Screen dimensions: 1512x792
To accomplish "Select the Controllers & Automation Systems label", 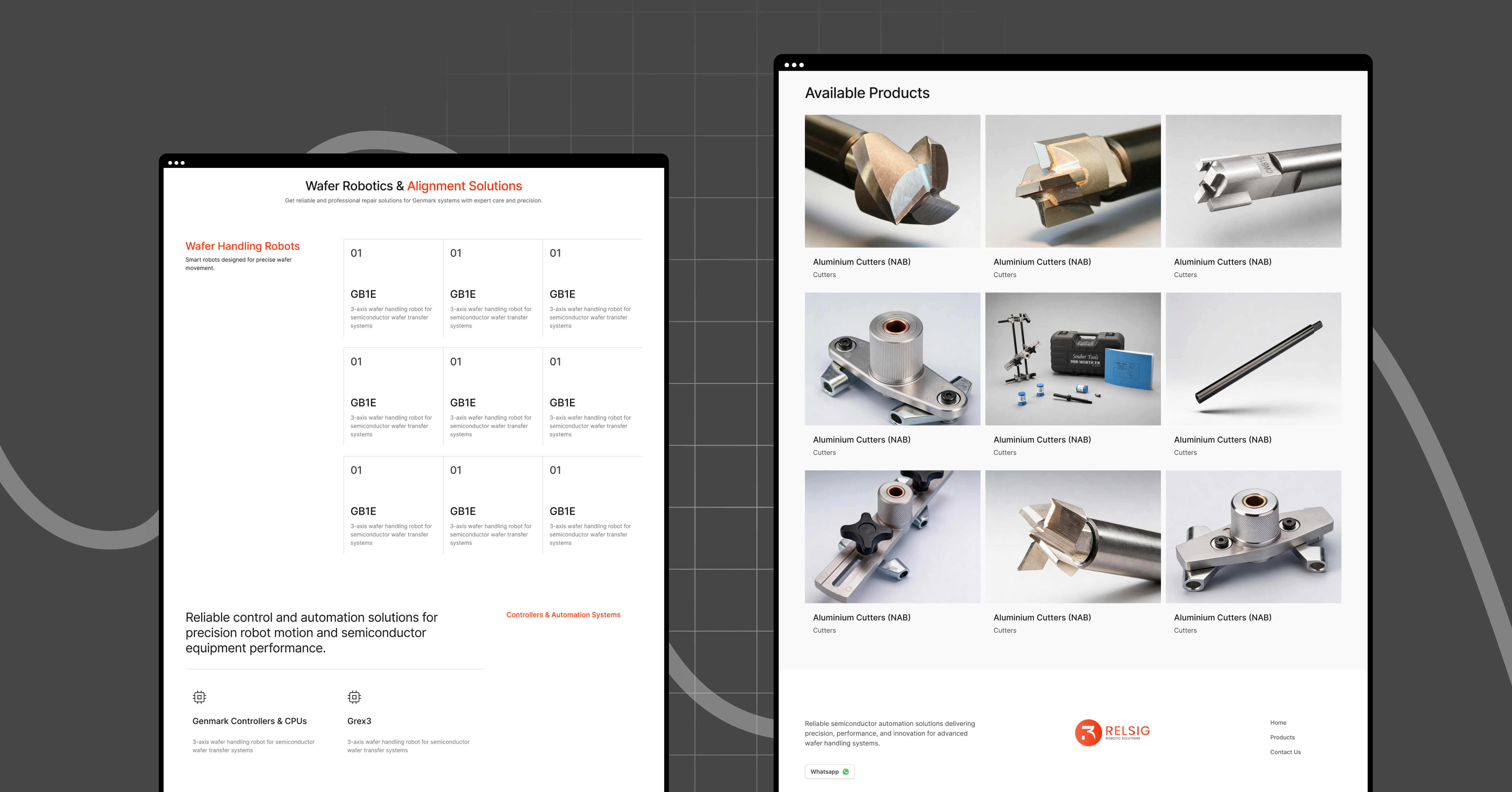I will [x=563, y=615].
